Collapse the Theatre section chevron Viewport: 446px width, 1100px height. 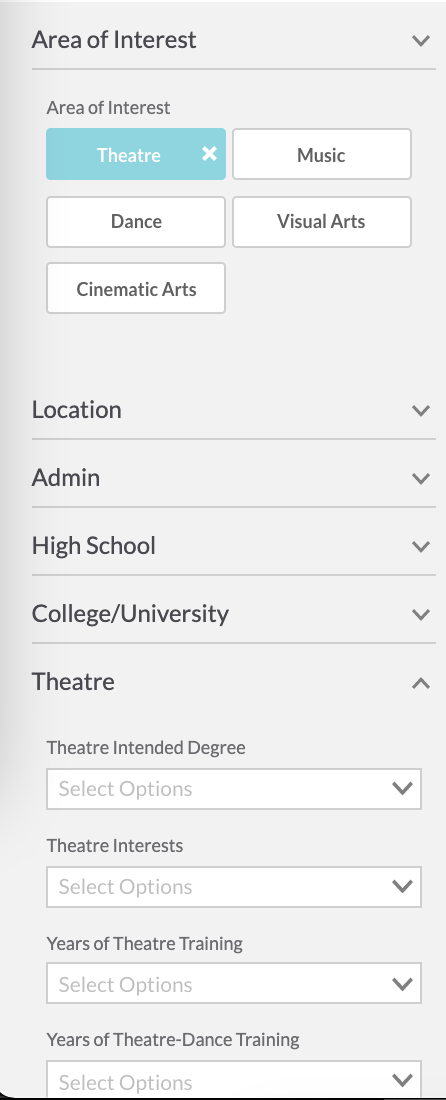point(421,683)
